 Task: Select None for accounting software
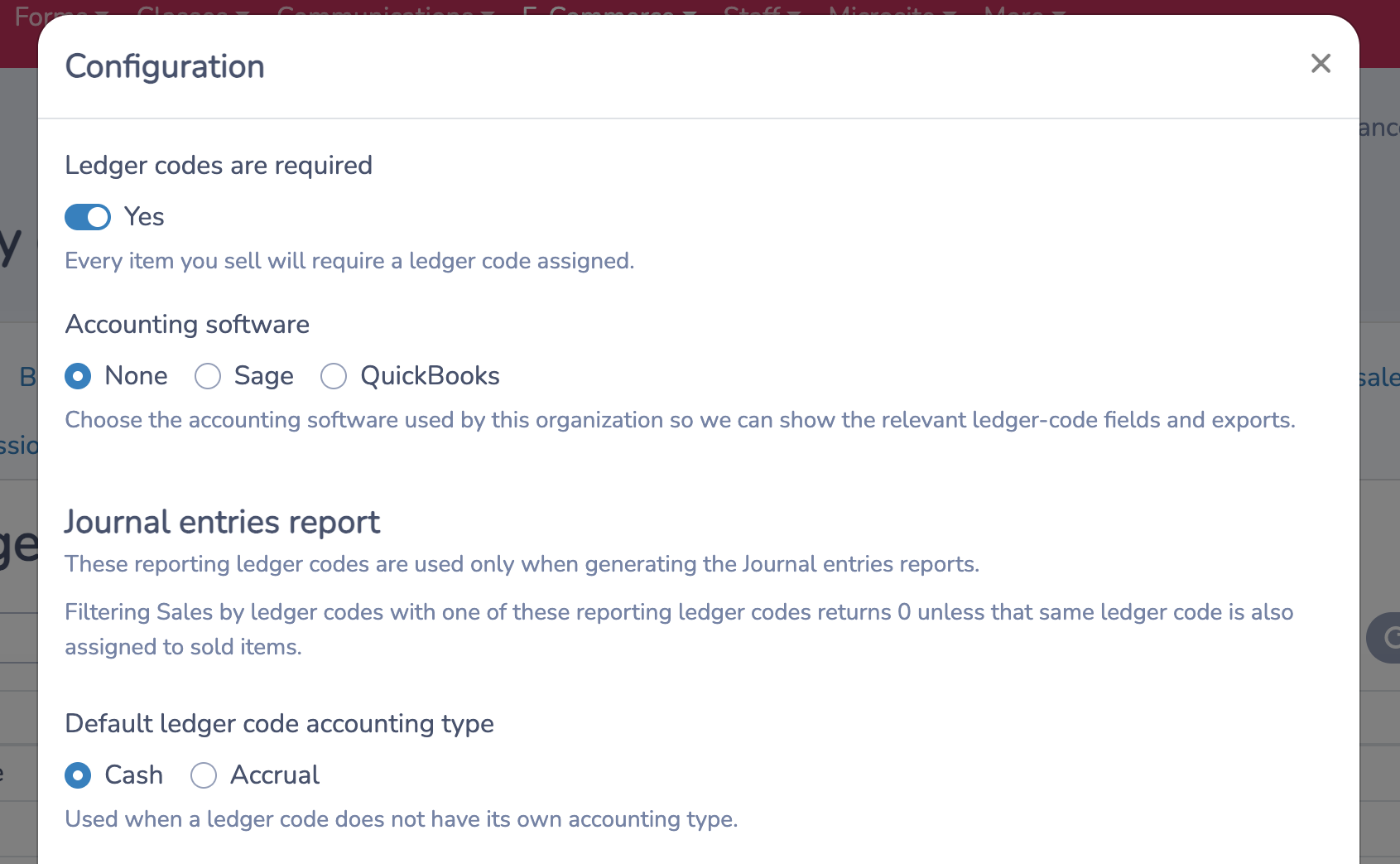click(77, 376)
